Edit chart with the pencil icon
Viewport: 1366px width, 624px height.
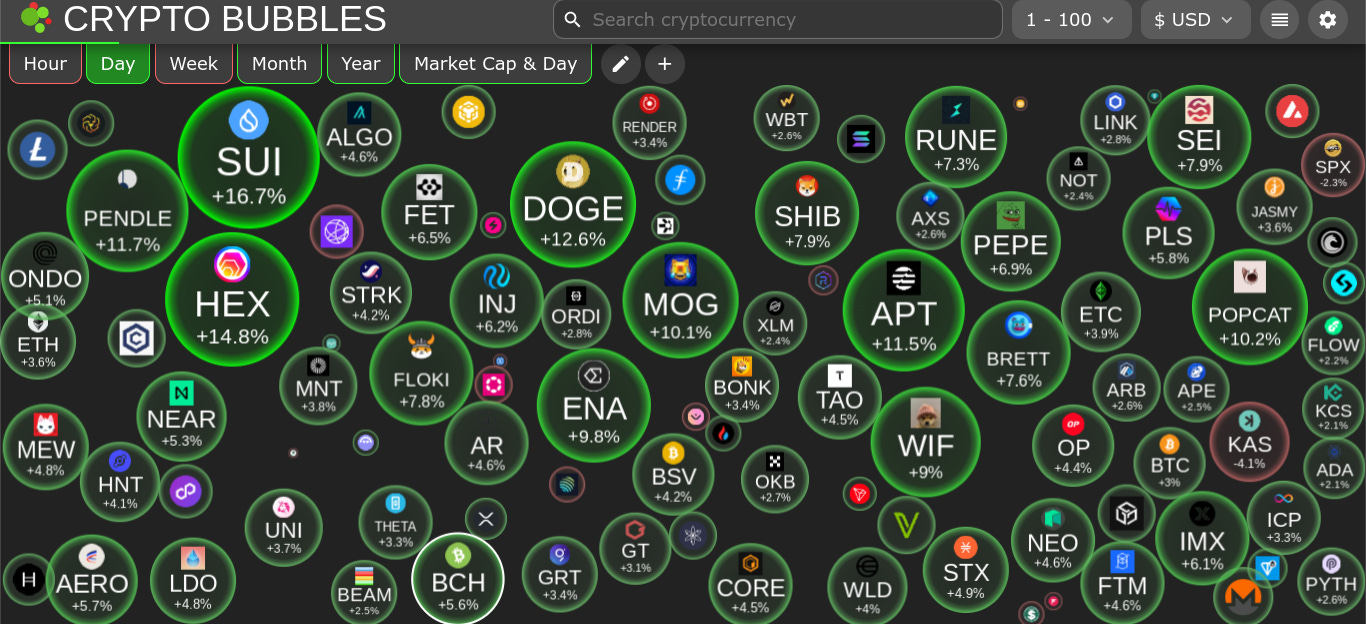pyautogui.click(x=620, y=64)
